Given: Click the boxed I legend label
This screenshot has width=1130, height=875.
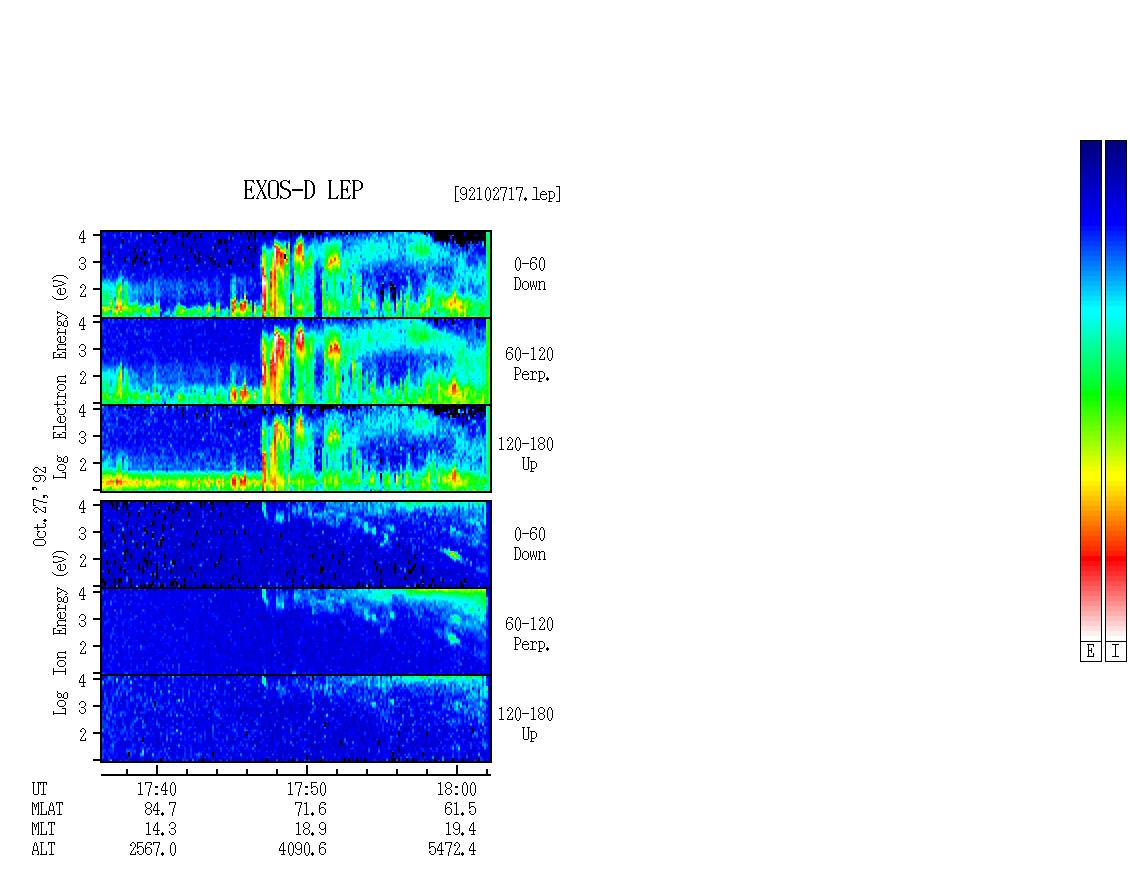Looking at the screenshot, I should [x=1116, y=652].
